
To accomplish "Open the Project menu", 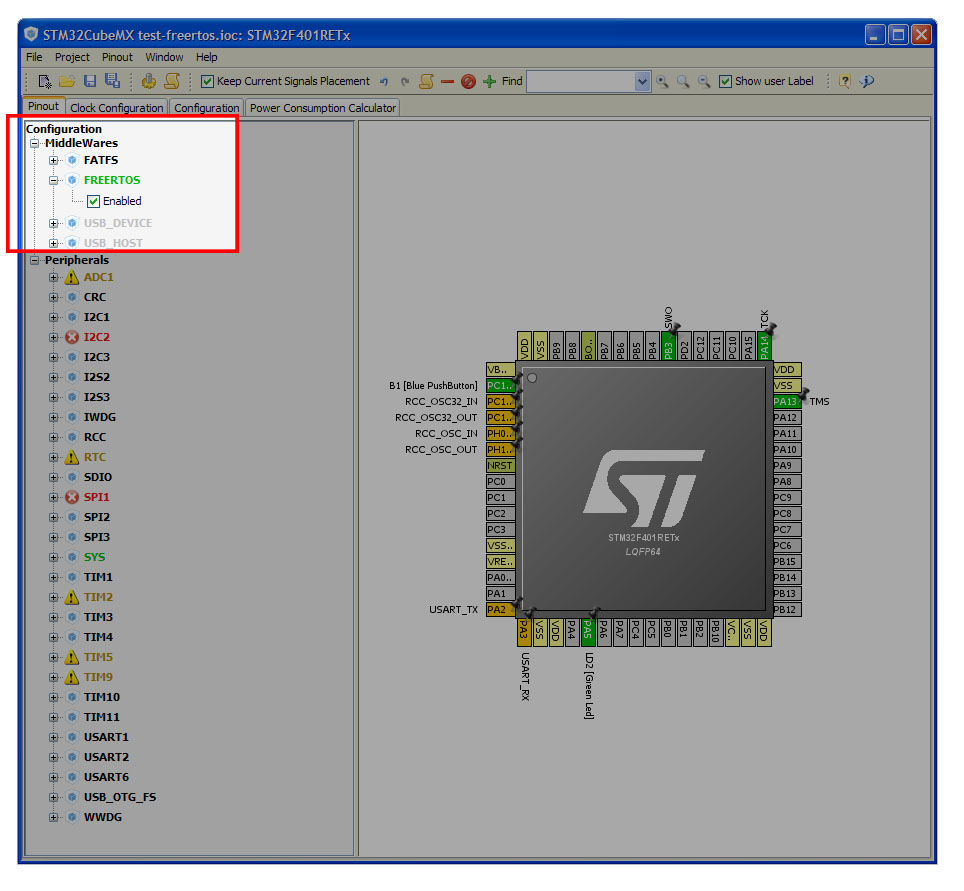I will [x=72, y=57].
